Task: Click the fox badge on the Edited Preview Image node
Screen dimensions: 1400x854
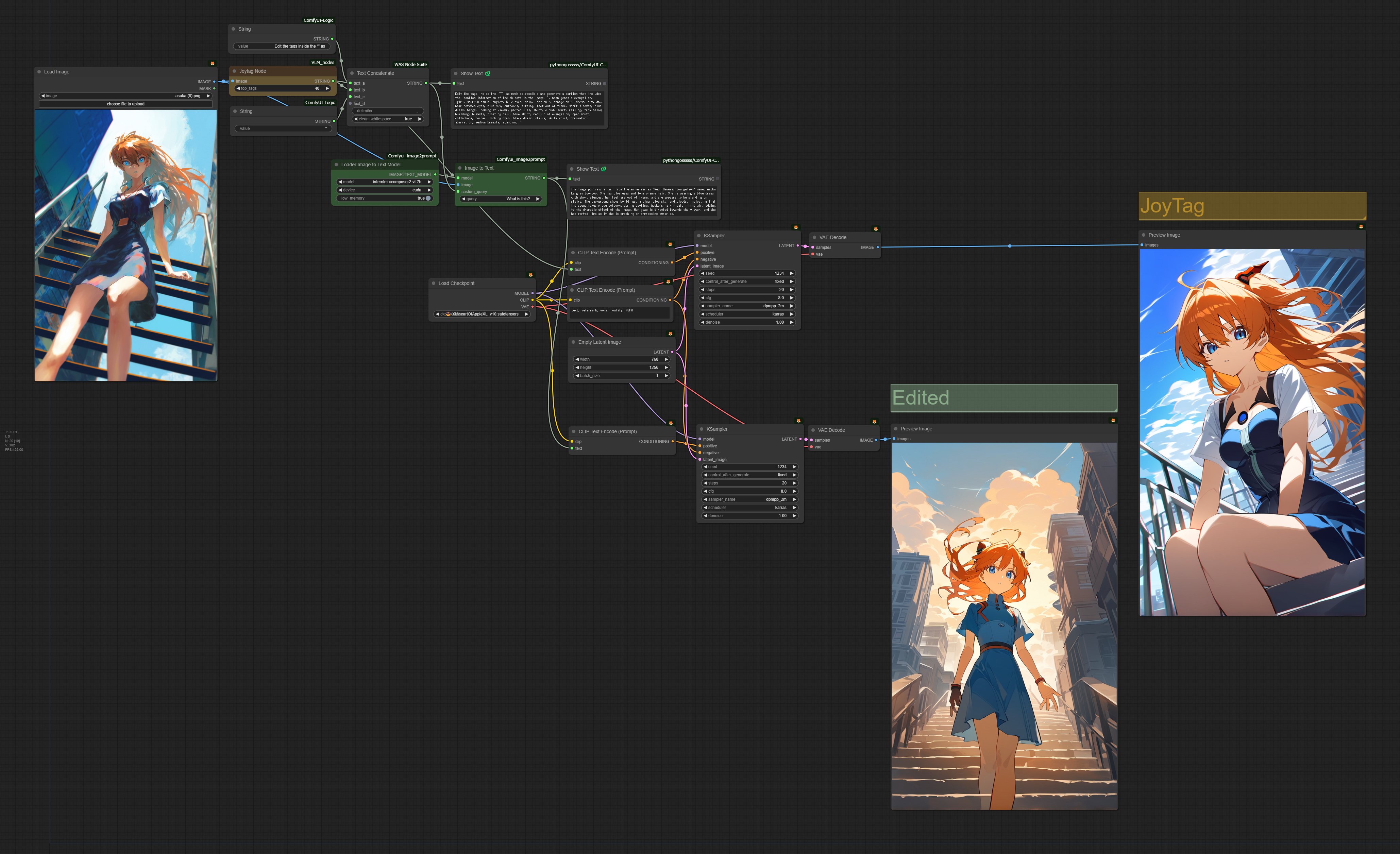Action: coord(1112,421)
